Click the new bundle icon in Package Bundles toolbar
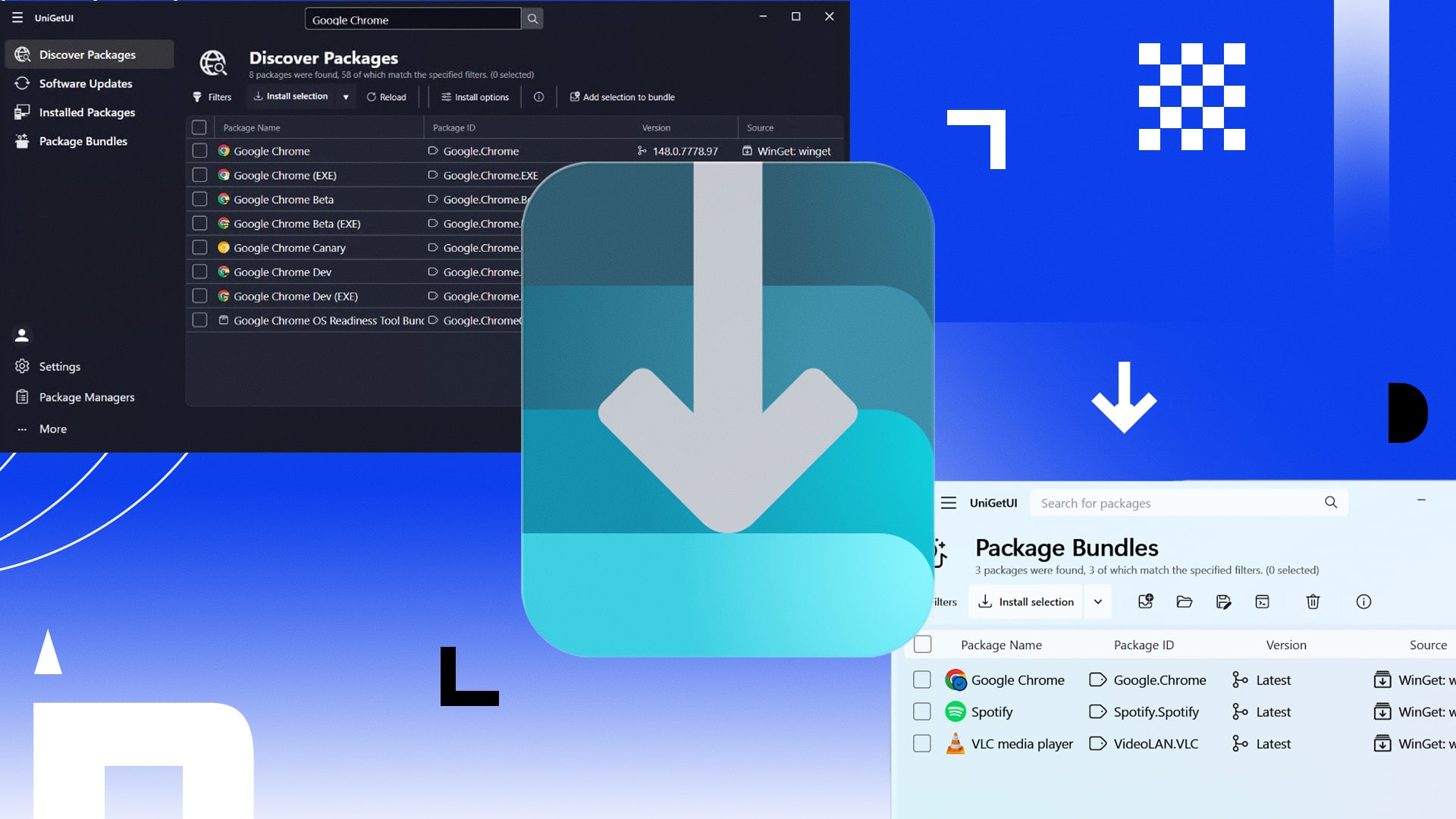Screen dimensions: 1456x819 (x=1146, y=601)
